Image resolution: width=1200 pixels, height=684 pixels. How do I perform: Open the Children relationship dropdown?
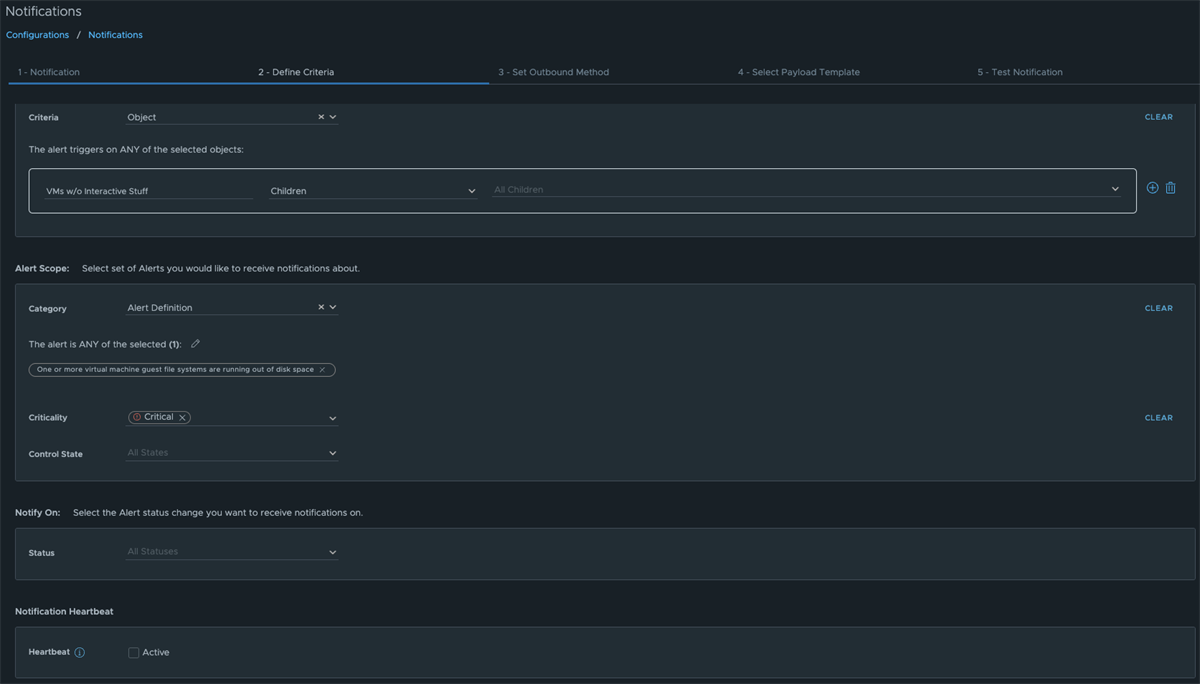click(x=373, y=190)
